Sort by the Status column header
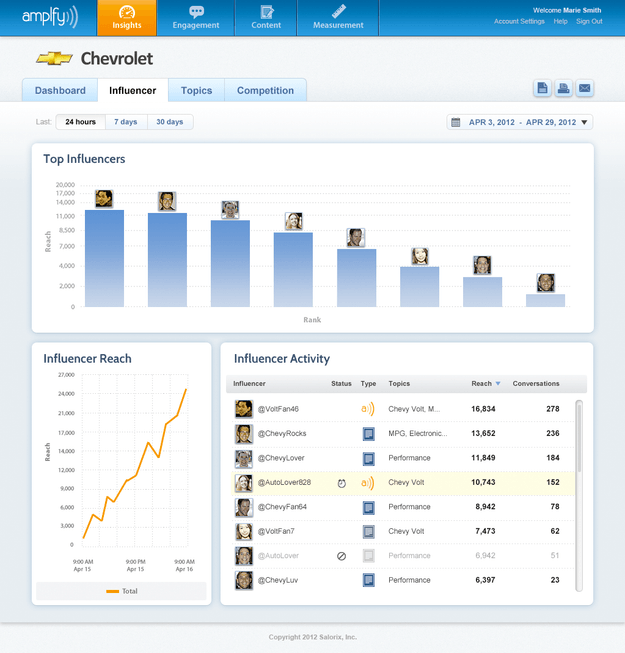Viewport: 625px width, 653px height. point(341,384)
